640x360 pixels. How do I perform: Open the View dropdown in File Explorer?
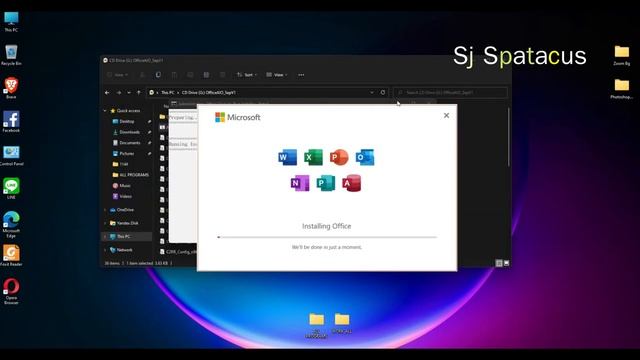(277, 75)
